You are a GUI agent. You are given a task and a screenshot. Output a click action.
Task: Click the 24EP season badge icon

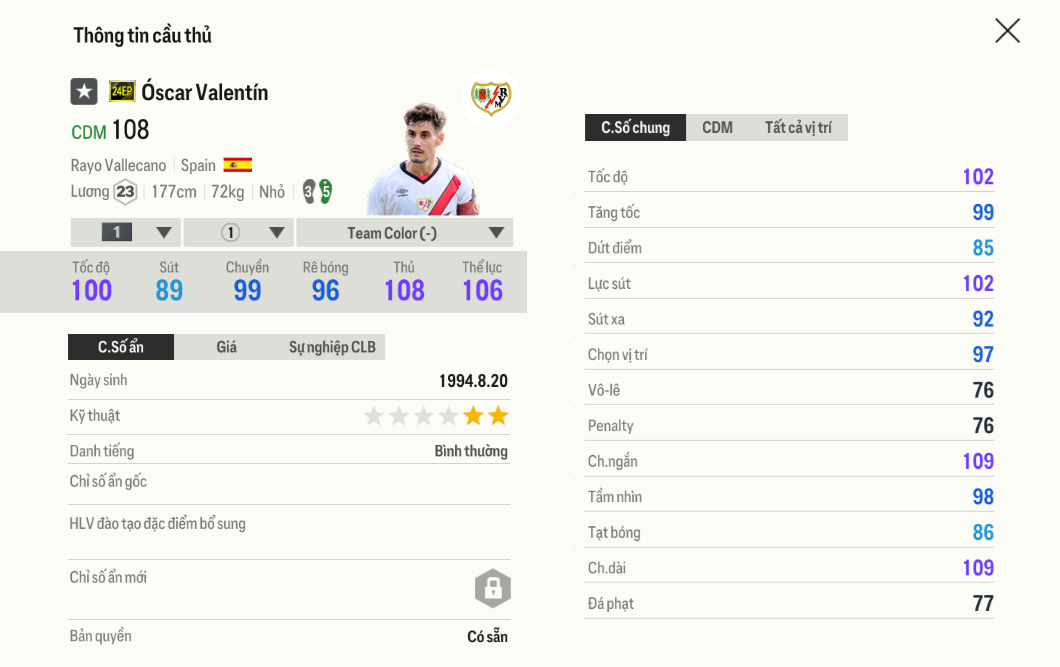(x=122, y=92)
